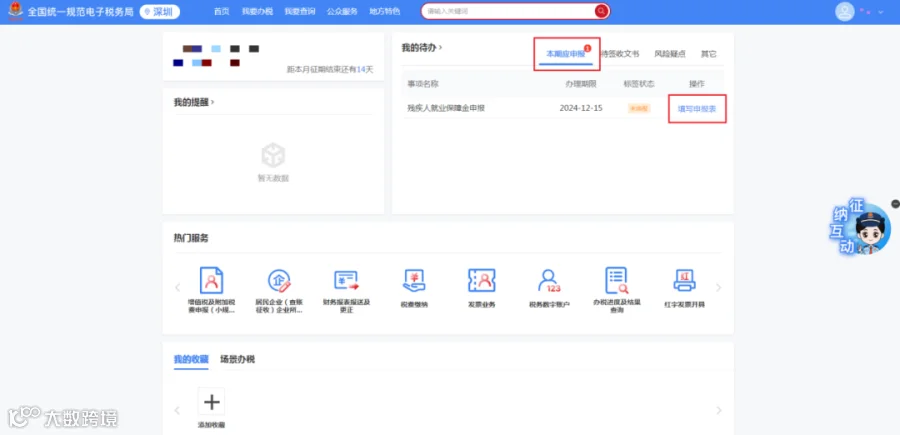Open 发票业务 invoice icon

click(x=482, y=281)
